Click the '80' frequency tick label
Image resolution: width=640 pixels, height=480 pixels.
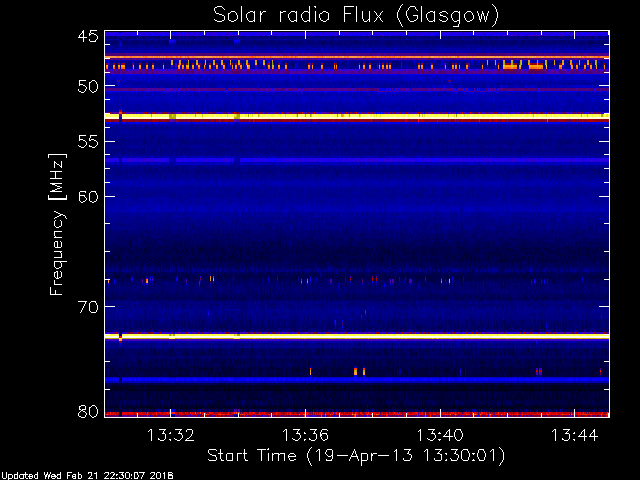(x=88, y=411)
